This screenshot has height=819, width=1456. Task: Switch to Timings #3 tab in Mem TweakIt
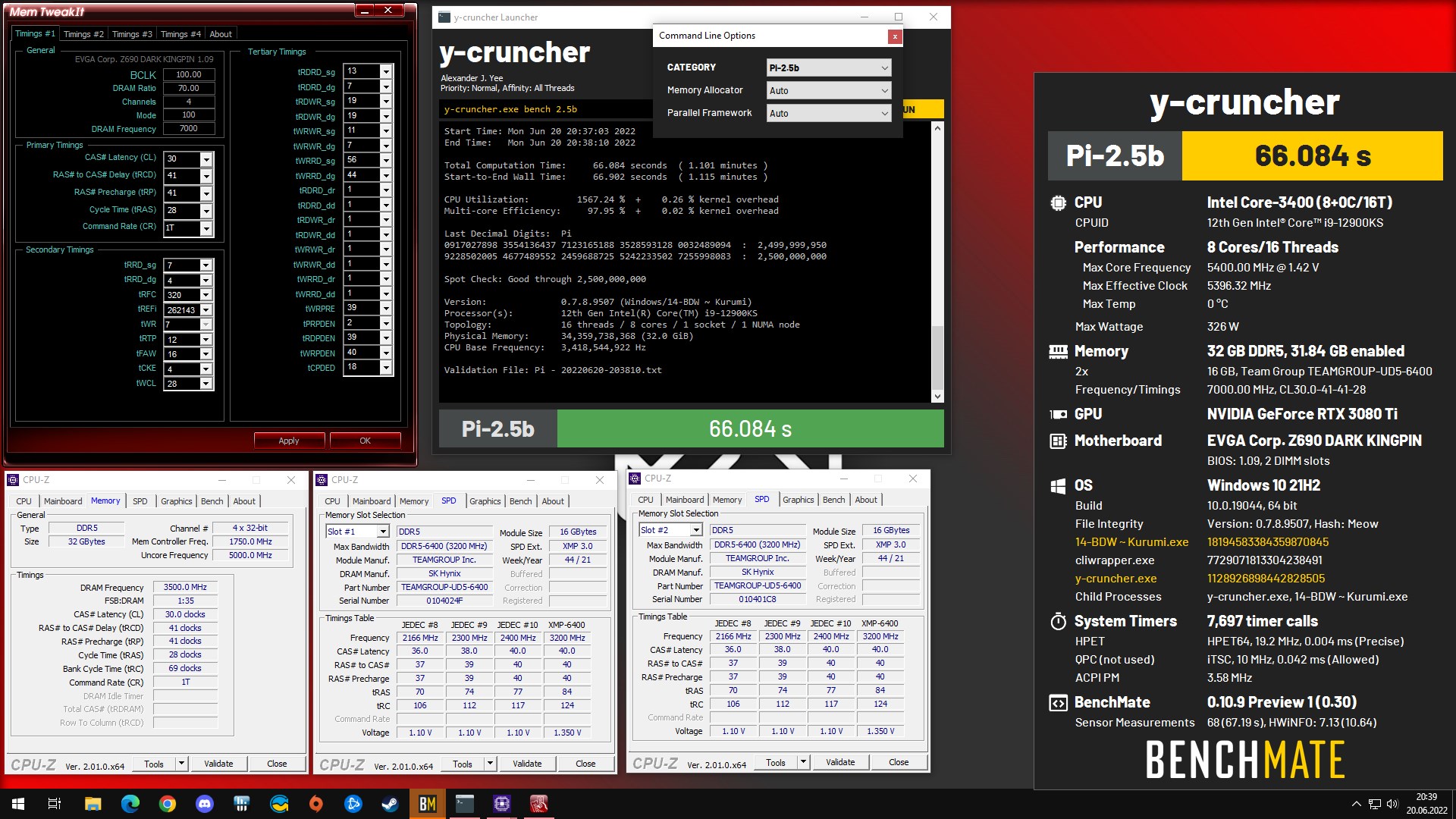pyautogui.click(x=132, y=34)
